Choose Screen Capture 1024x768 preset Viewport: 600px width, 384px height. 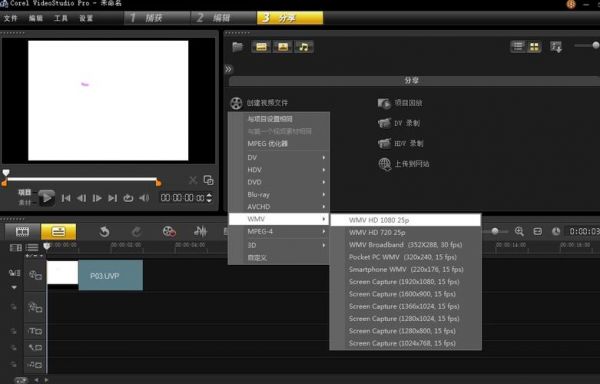tap(405, 343)
